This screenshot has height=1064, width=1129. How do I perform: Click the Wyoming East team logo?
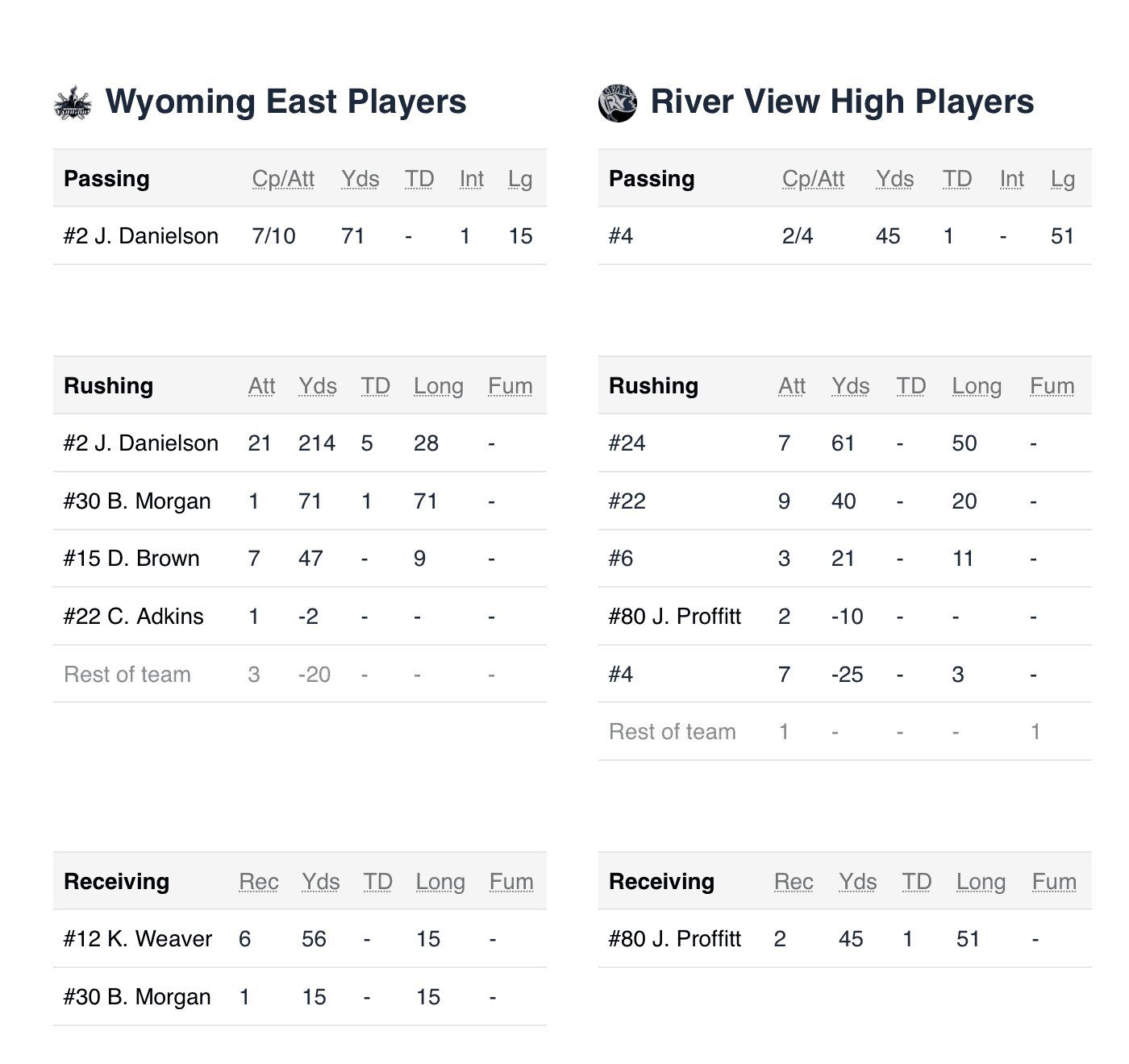[73, 103]
